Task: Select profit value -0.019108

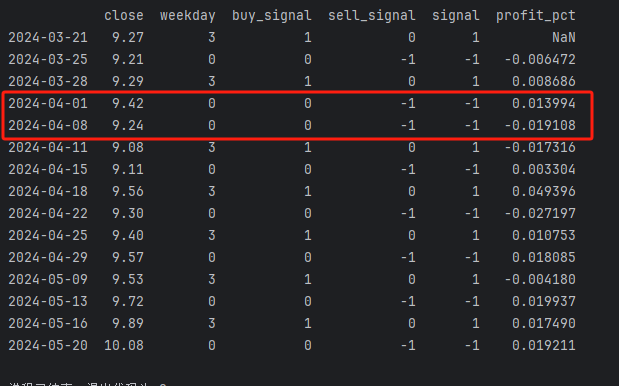Action: 540,126
